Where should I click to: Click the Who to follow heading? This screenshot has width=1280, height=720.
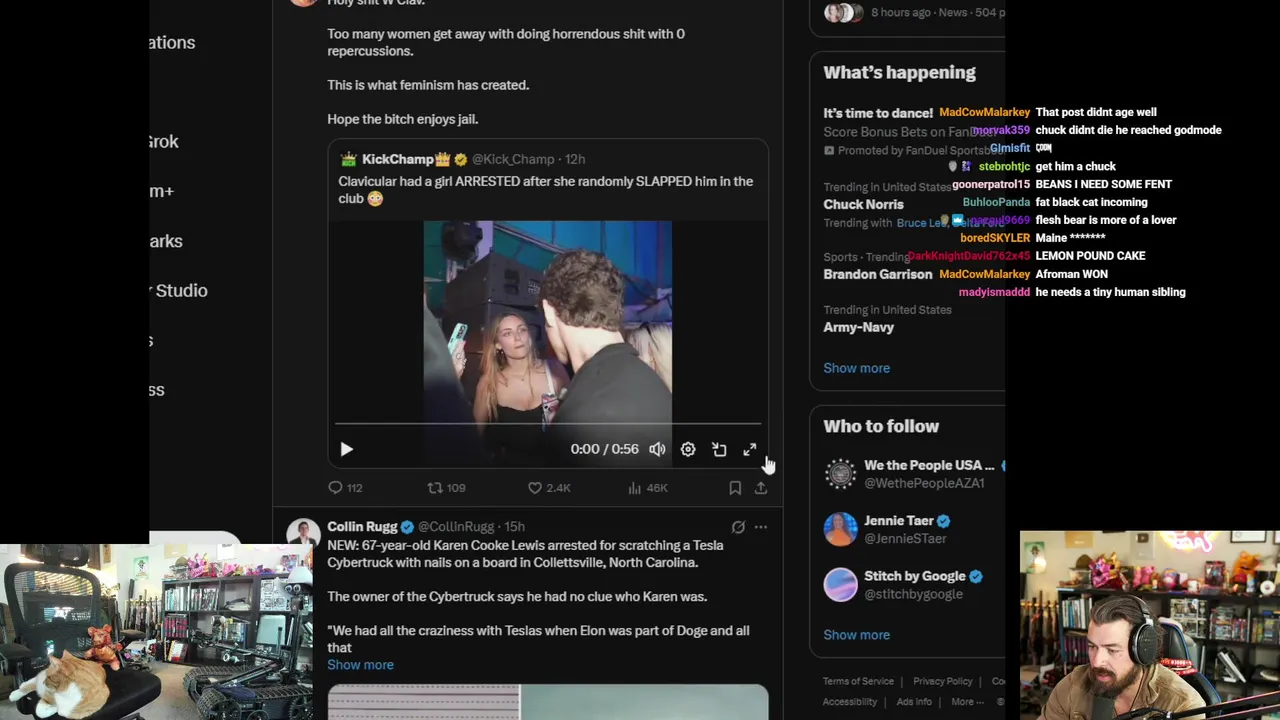(881, 426)
